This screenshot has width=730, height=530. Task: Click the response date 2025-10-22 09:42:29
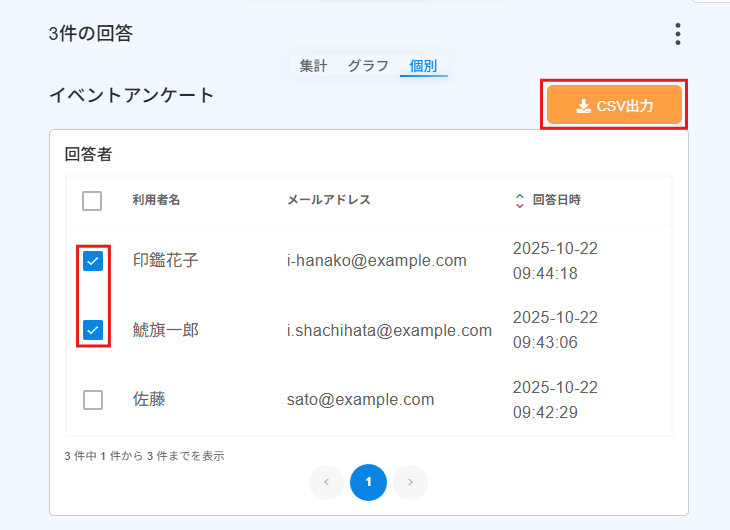click(x=555, y=400)
